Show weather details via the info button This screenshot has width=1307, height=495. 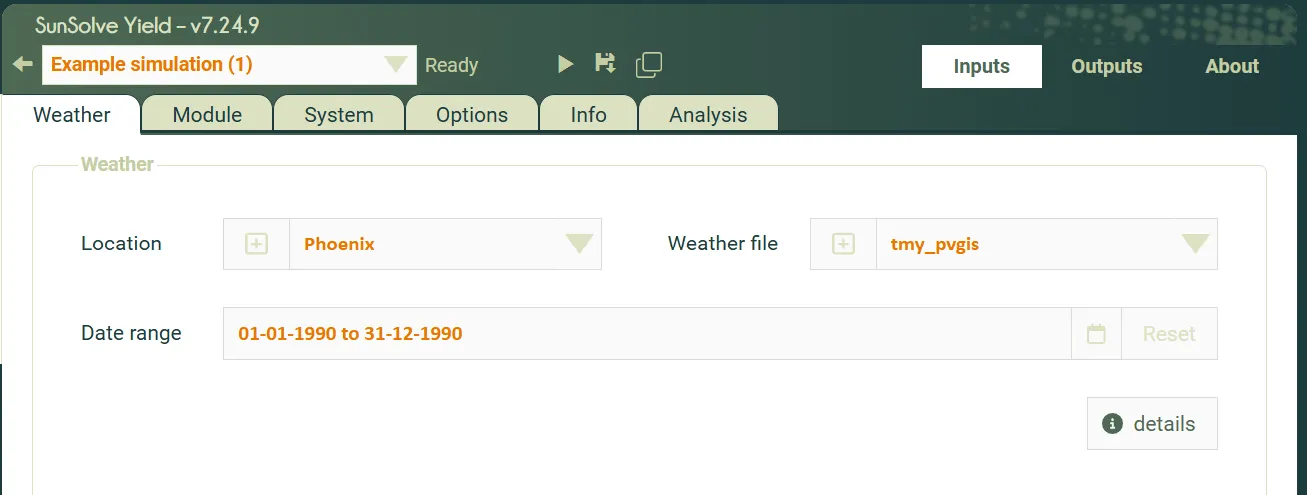[x=1152, y=424]
